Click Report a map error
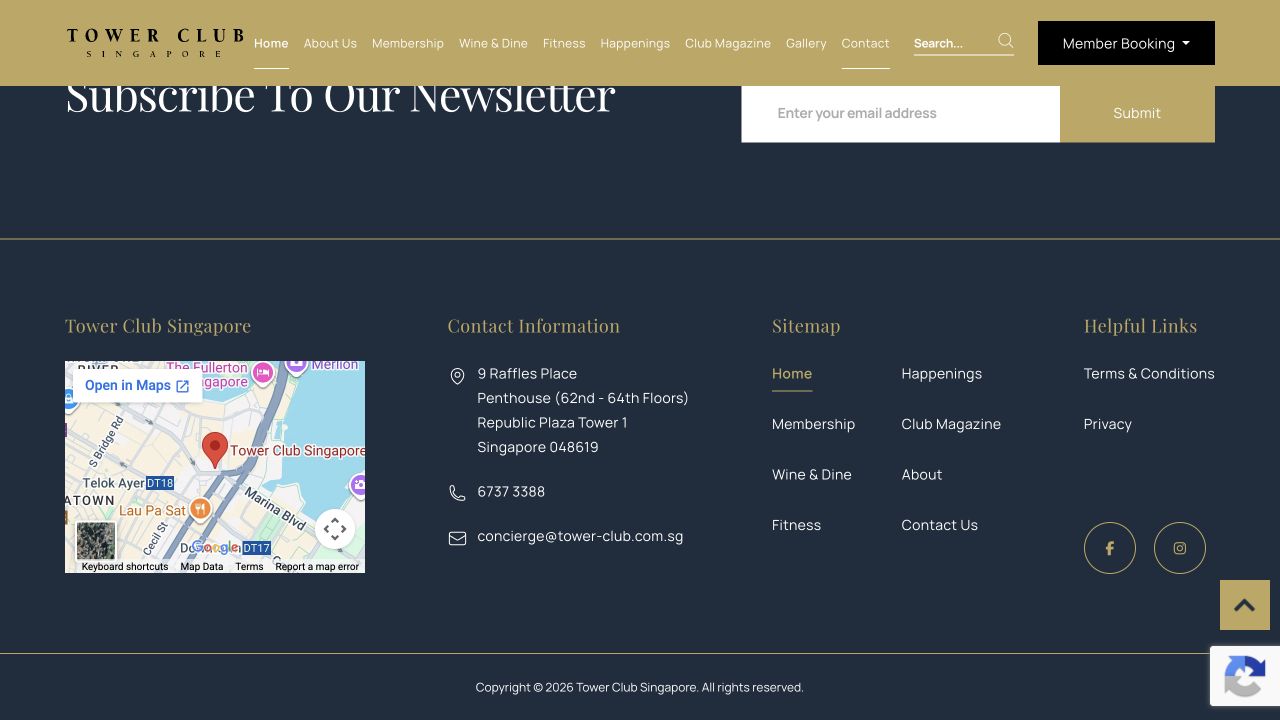Image resolution: width=1280 pixels, height=720 pixels. point(317,567)
